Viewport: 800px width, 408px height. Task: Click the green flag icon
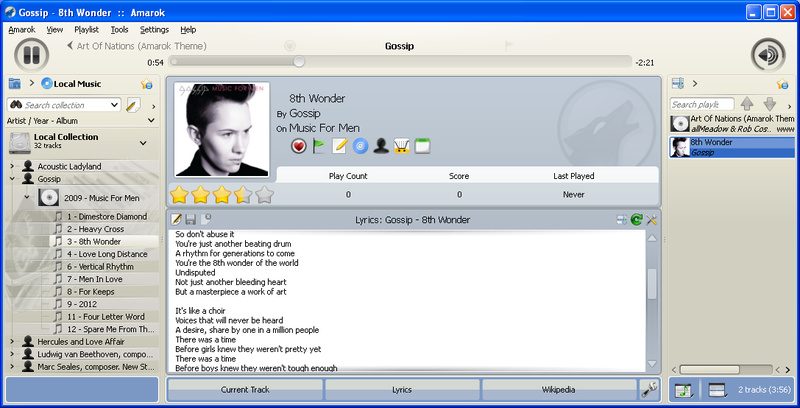(319, 146)
